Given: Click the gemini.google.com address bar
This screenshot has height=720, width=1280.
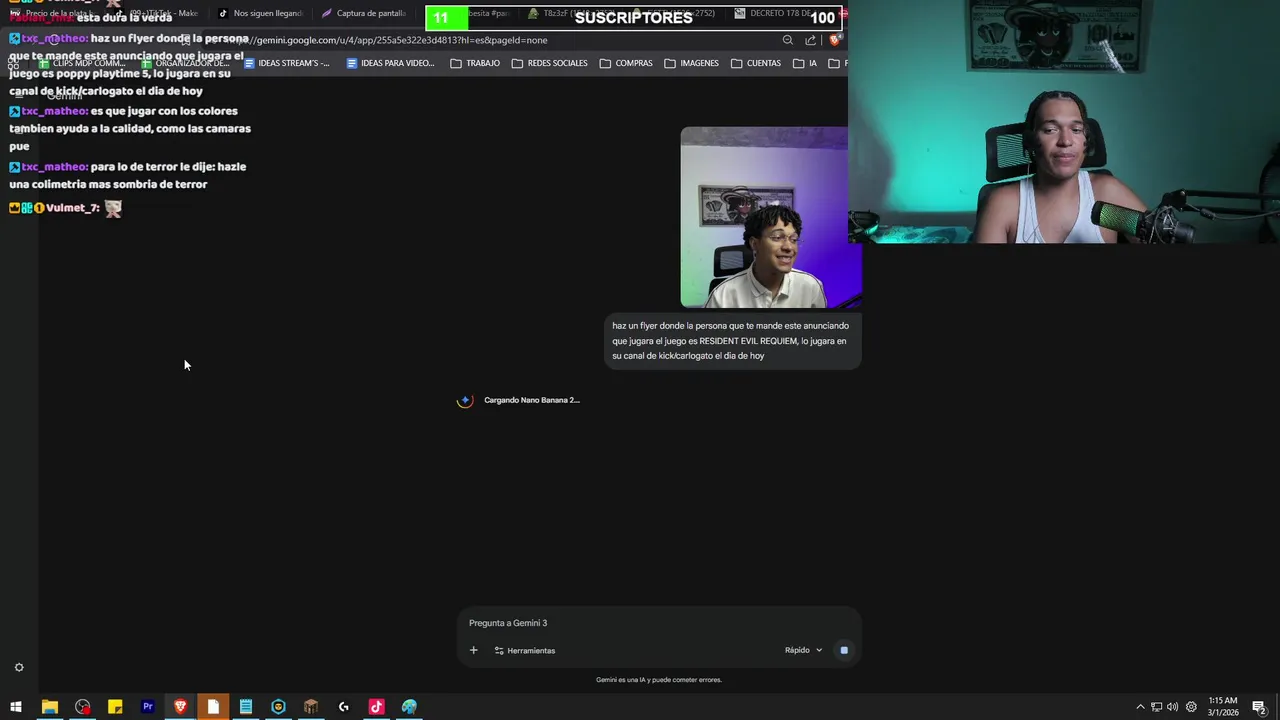Looking at the screenshot, I should coord(500,40).
